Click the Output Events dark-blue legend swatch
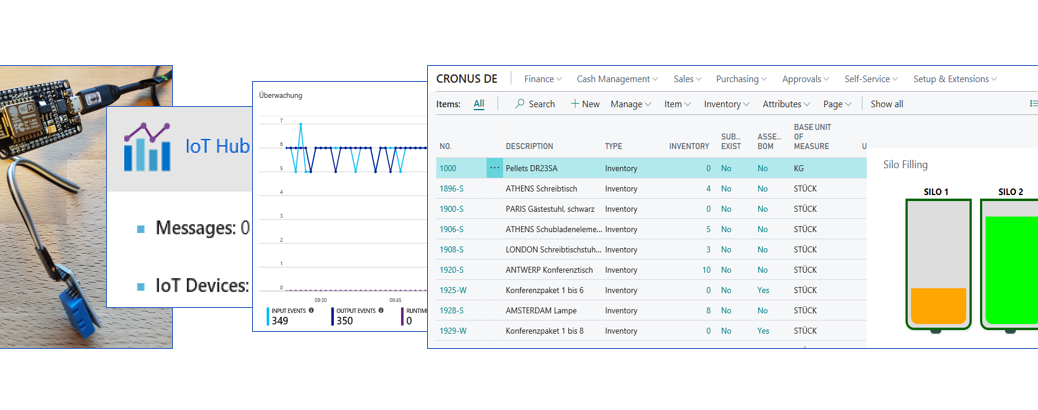 332,317
